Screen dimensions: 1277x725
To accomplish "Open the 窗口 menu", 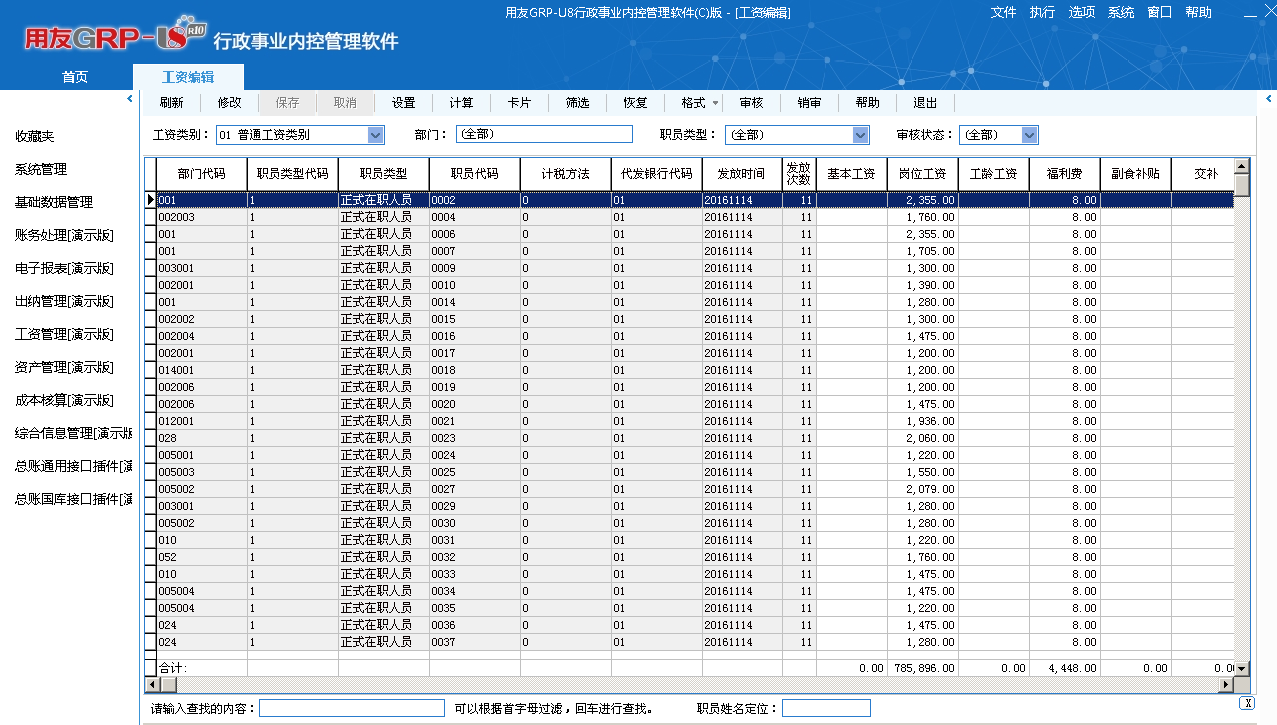I will (x=1160, y=12).
